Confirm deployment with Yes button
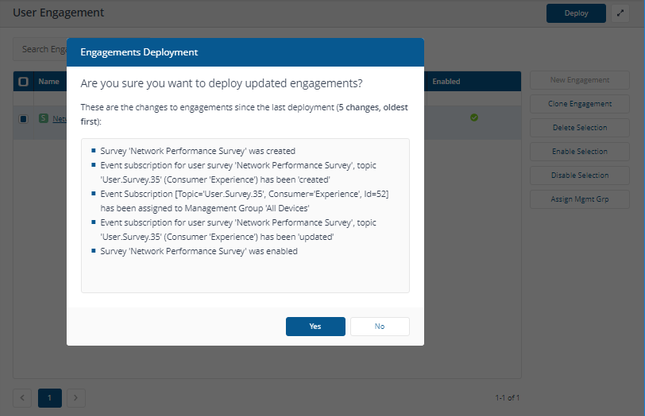 (x=316, y=326)
